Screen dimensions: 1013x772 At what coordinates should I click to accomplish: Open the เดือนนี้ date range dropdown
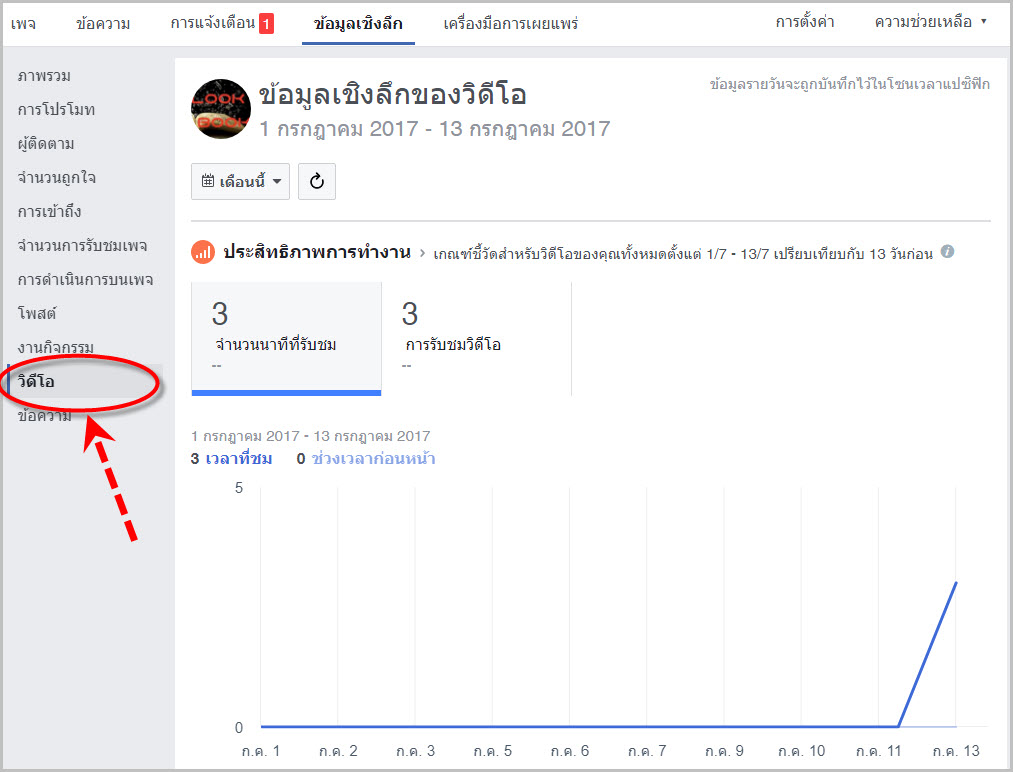[x=240, y=182]
